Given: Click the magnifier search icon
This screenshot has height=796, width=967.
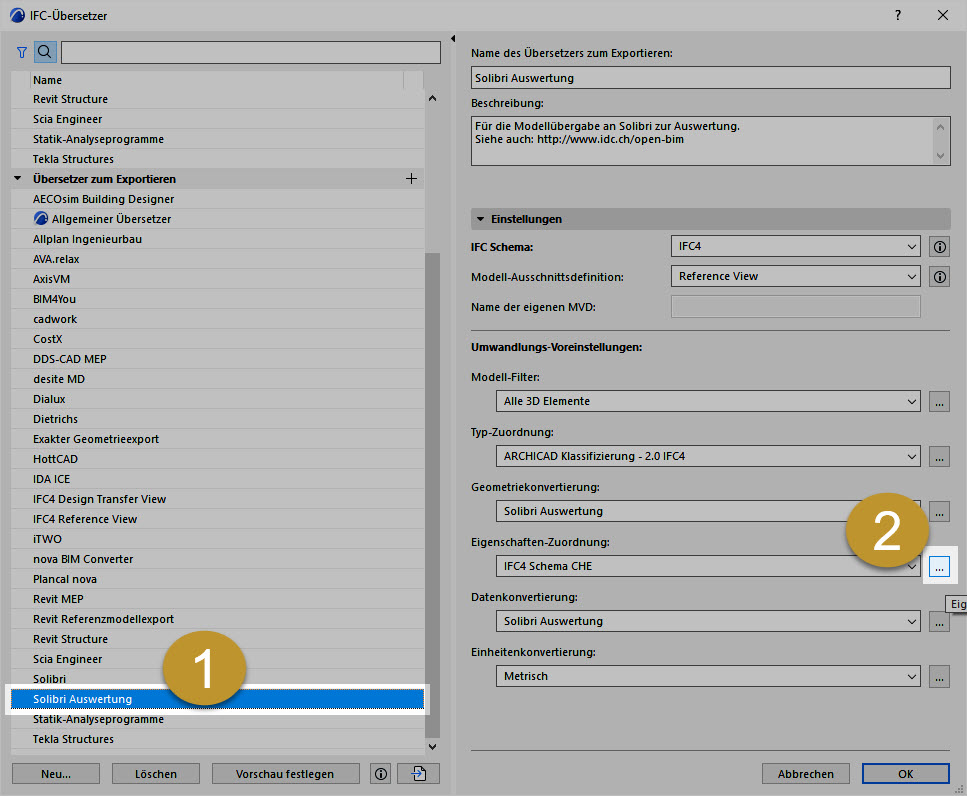Looking at the screenshot, I should (x=45, y=52).
